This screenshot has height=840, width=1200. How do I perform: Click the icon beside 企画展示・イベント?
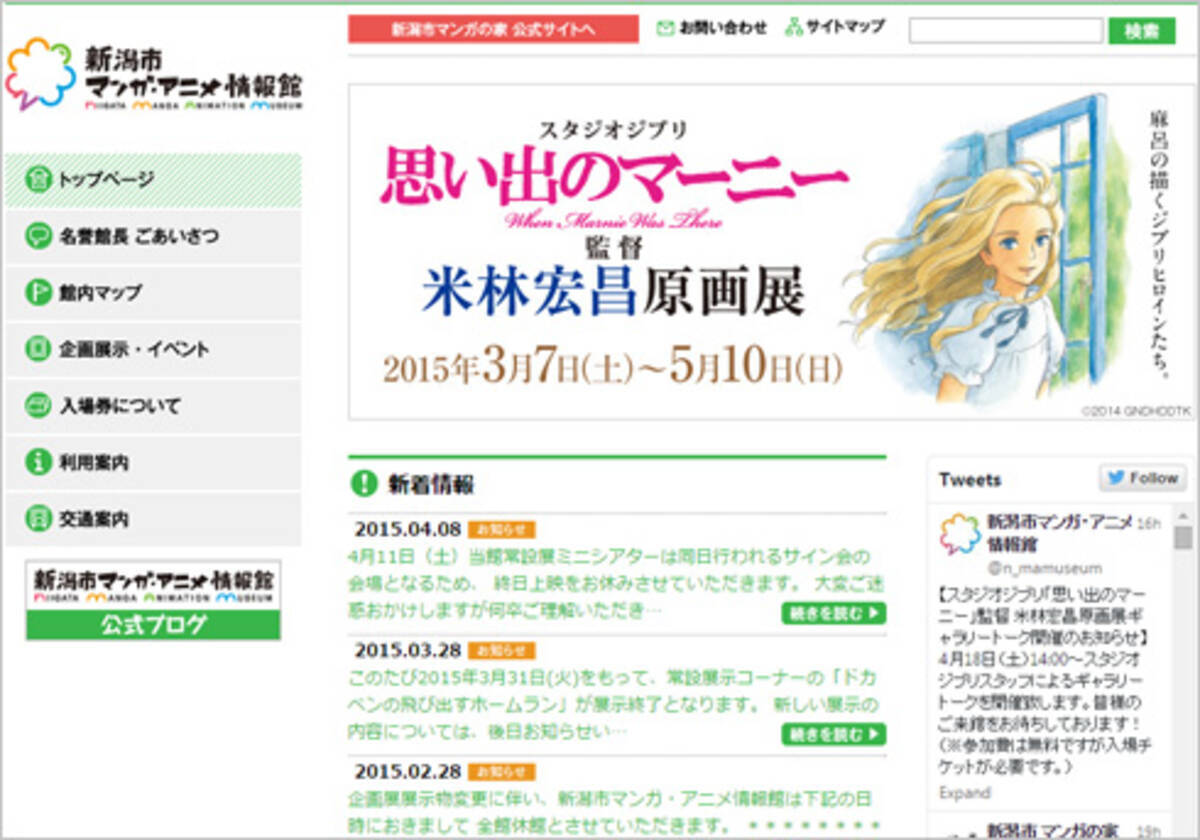[x=39, y=350]
